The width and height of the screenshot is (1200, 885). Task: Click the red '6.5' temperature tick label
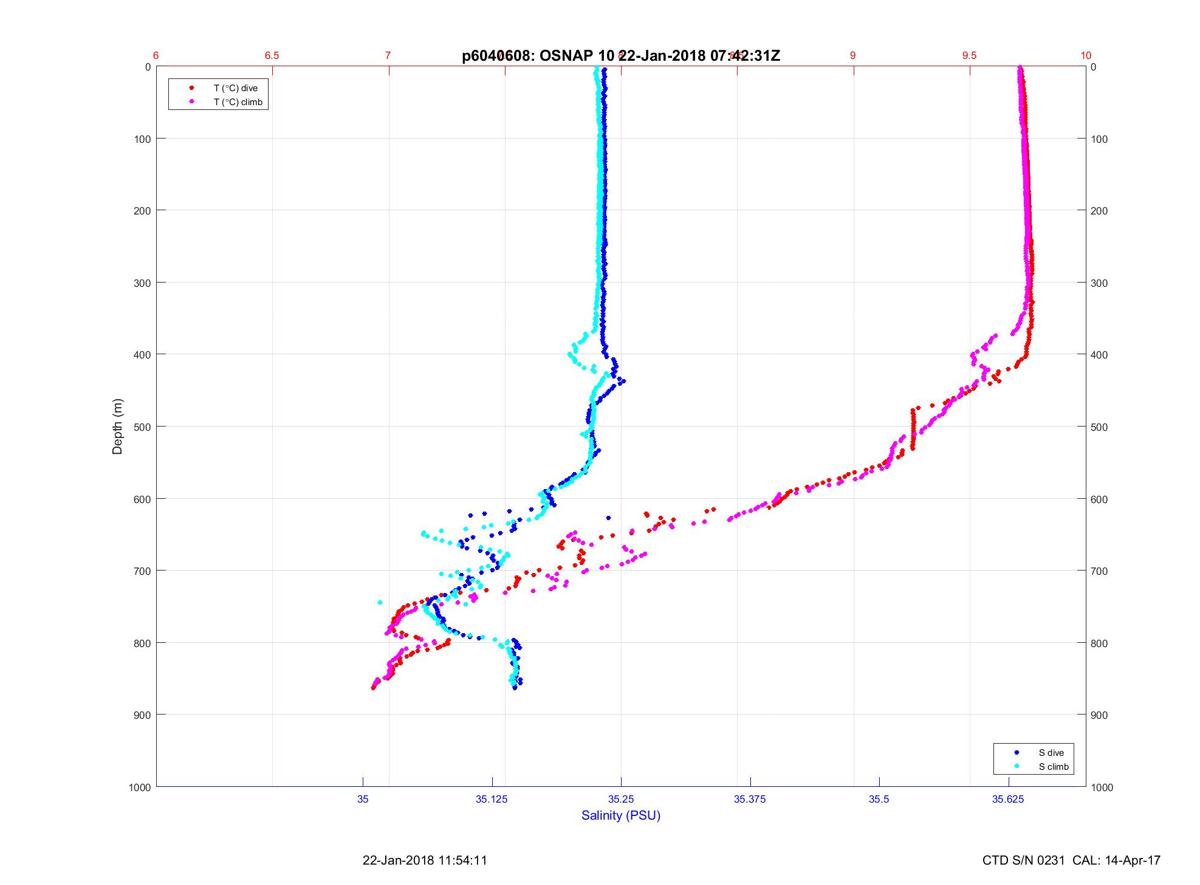point(272,56)
